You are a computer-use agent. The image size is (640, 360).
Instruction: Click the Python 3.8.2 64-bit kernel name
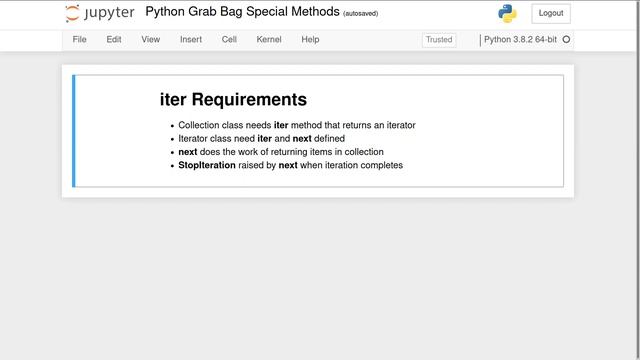(x=520, y=40)
